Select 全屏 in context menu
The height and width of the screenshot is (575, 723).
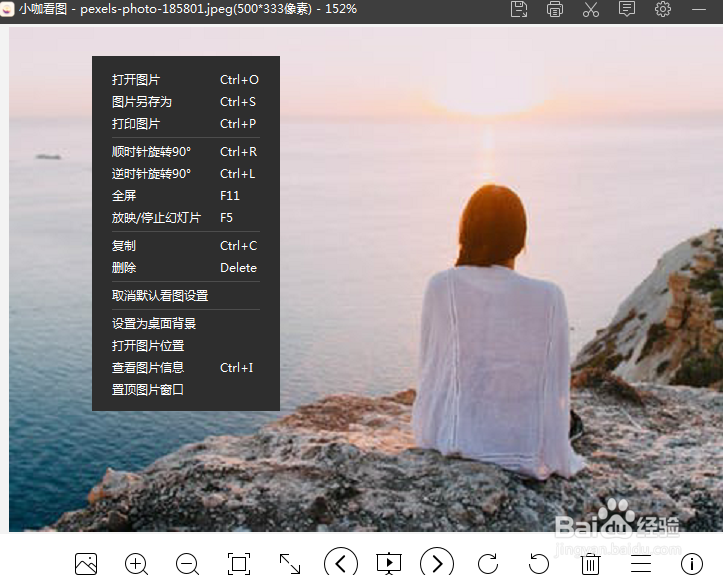(x=186, y=196)
